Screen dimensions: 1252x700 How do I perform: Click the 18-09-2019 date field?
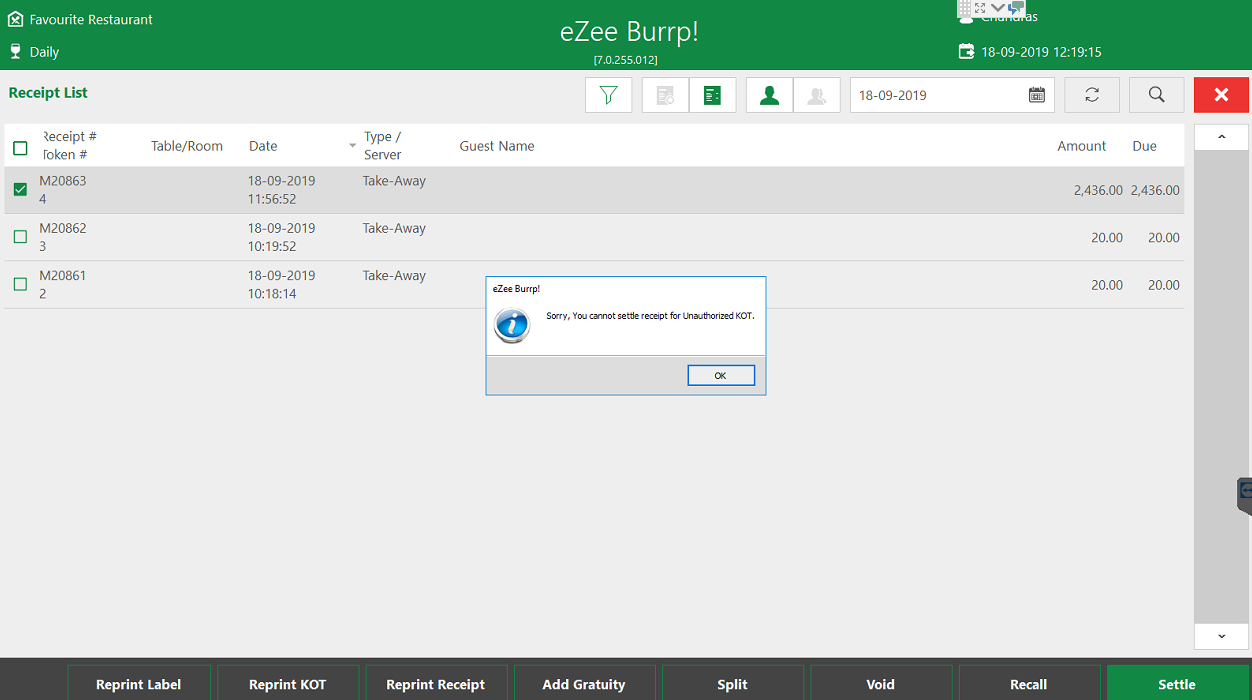pyautogui.click(x=951, y=95)
